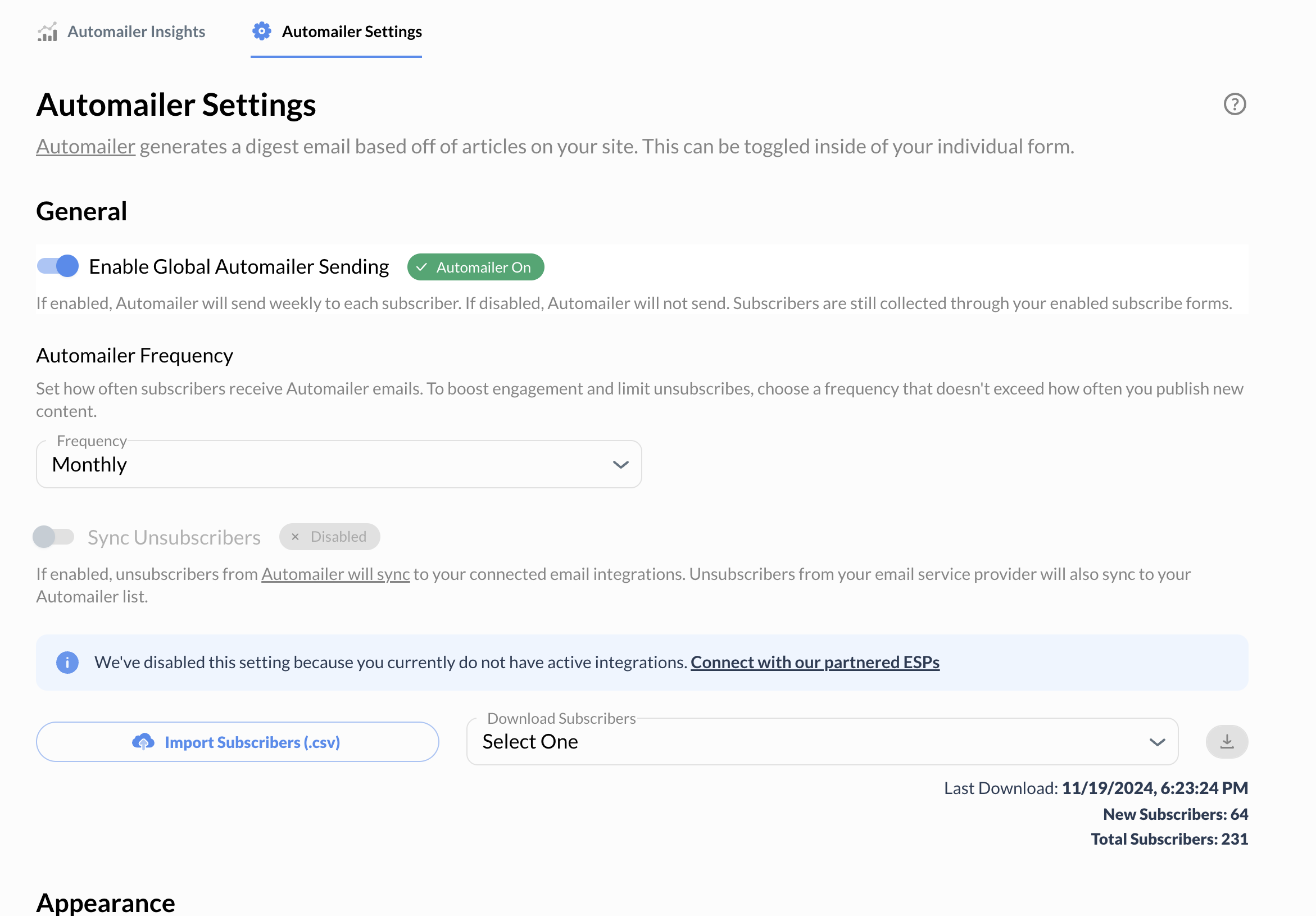Click the Automailer Settings gear icon
The width and height of the screenshot is (1316, 916).
pos(262,31)
